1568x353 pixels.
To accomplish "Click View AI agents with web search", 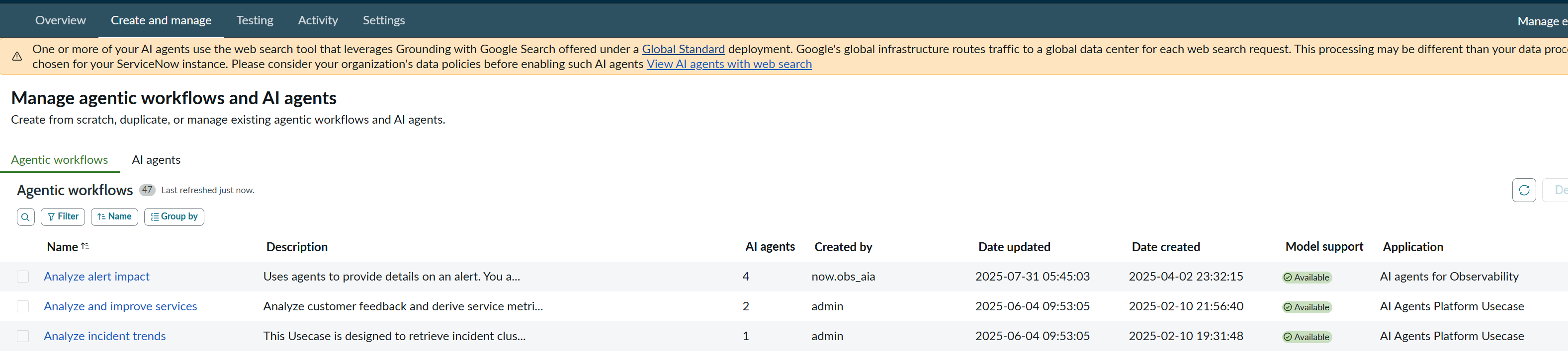I will click(729, 65).
